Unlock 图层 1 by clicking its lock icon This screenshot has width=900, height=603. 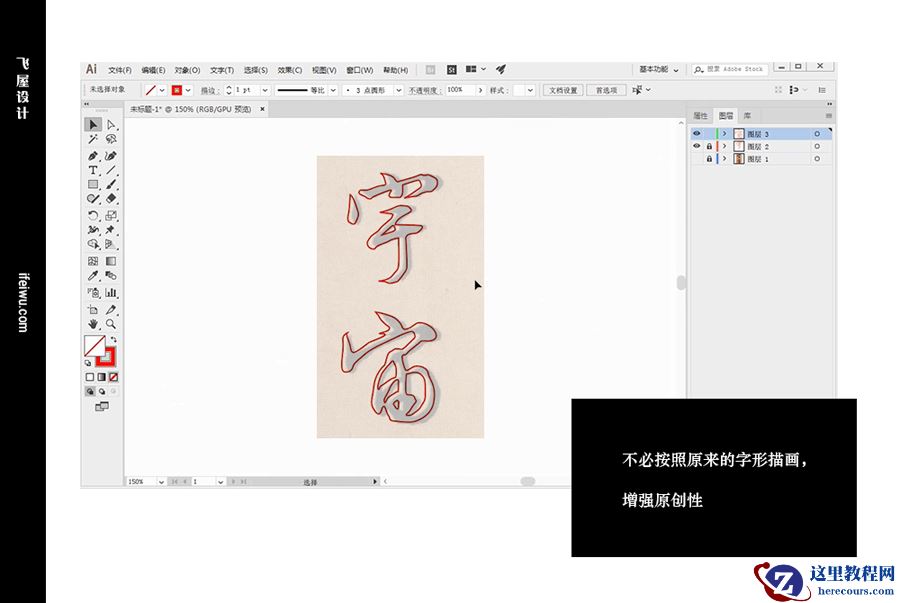click(710, 158)
